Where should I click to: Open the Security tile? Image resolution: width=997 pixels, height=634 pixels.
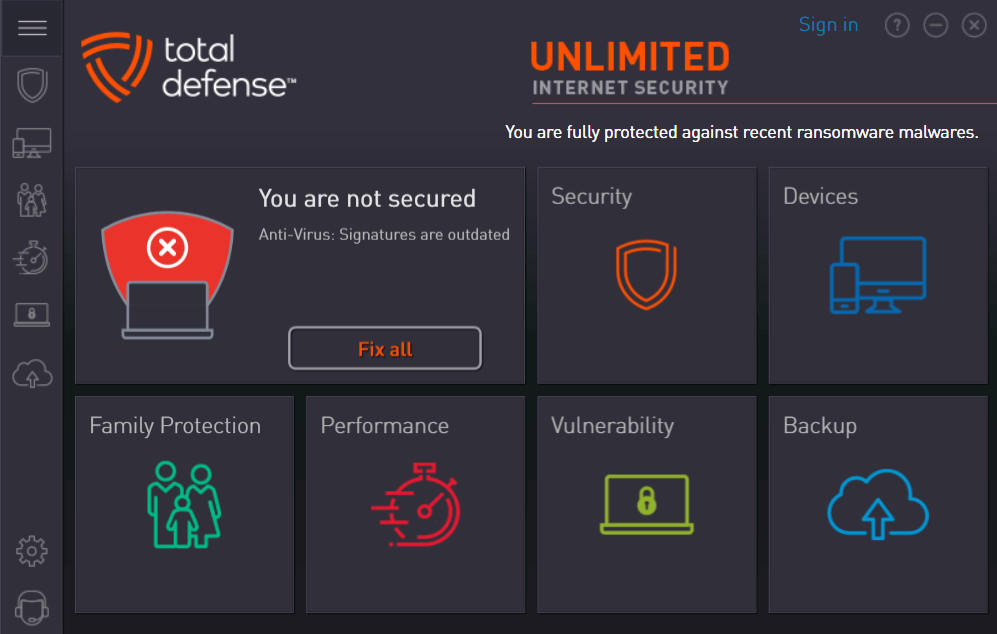pos(647,275)
